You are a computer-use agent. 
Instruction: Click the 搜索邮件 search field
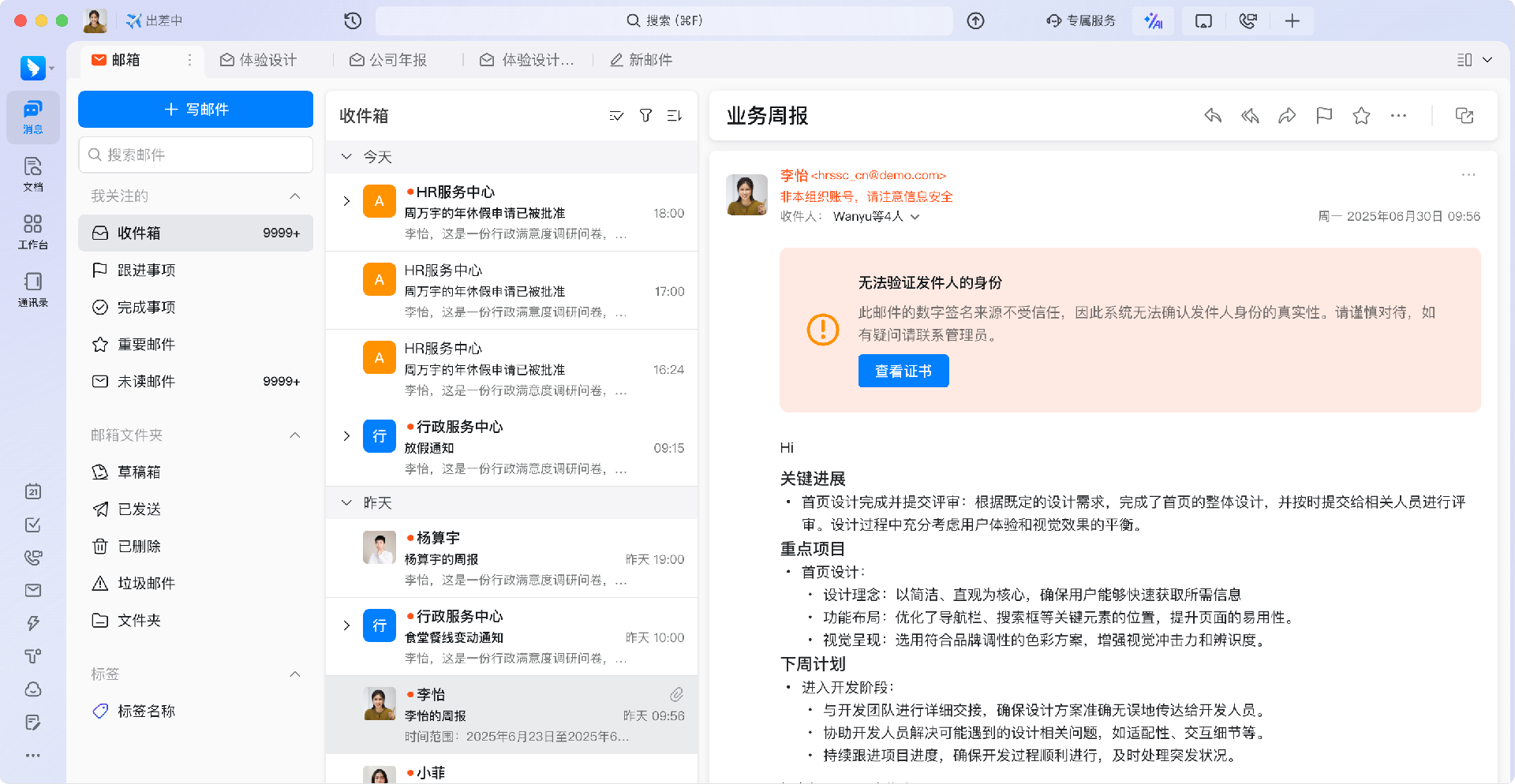tap(196, 155)
